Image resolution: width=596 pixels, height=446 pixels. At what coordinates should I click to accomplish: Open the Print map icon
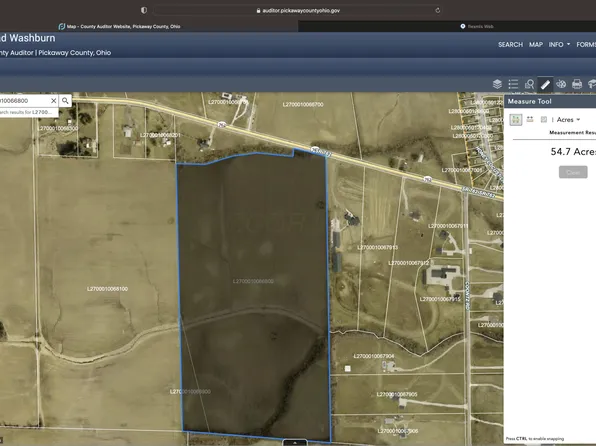[x=577, y=84]
